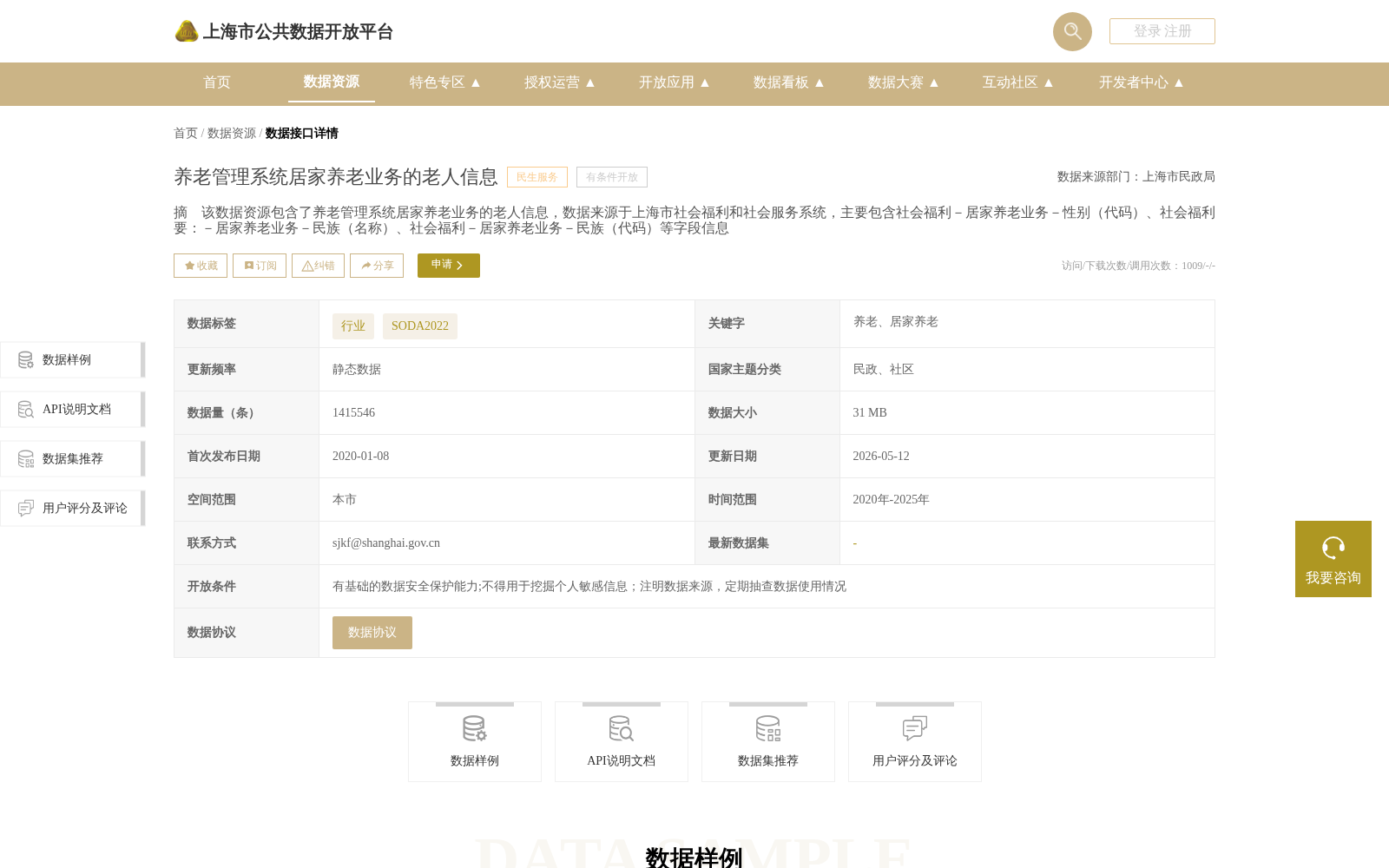Click contact email sjkf@shanghai.gov.cn
This screenshot has width=1389, height=868.
tap(386, 543)
